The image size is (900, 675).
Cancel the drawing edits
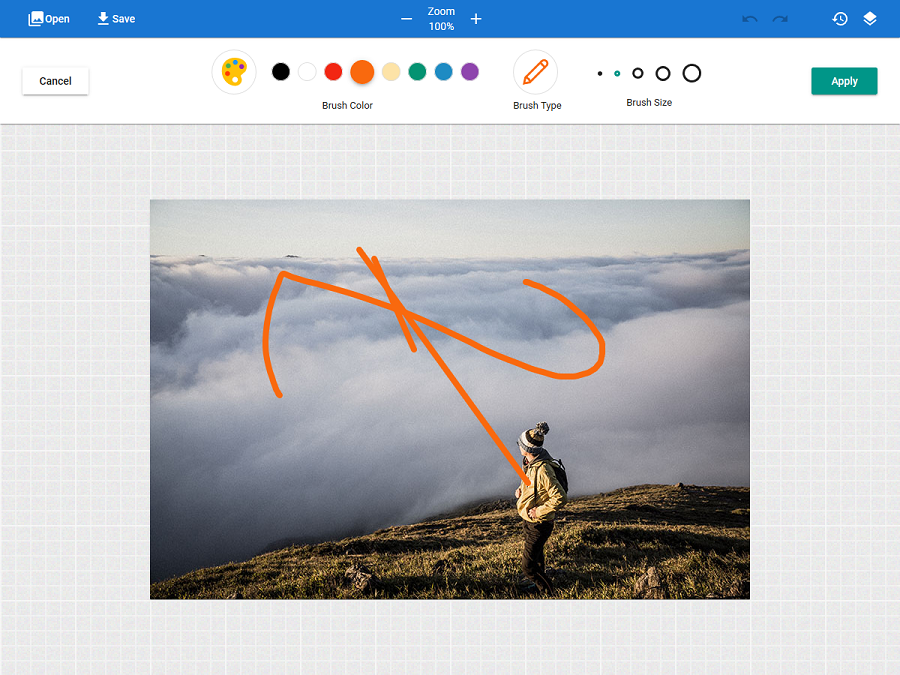(x=55, y=81)
